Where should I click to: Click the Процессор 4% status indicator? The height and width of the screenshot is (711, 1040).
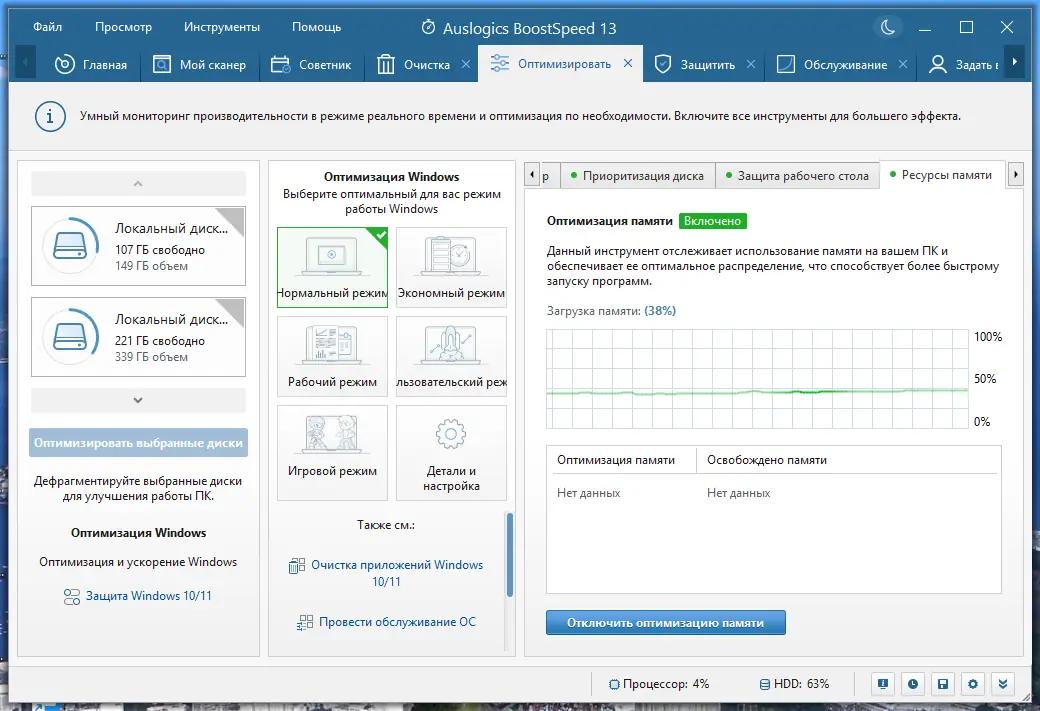(659, 684)
